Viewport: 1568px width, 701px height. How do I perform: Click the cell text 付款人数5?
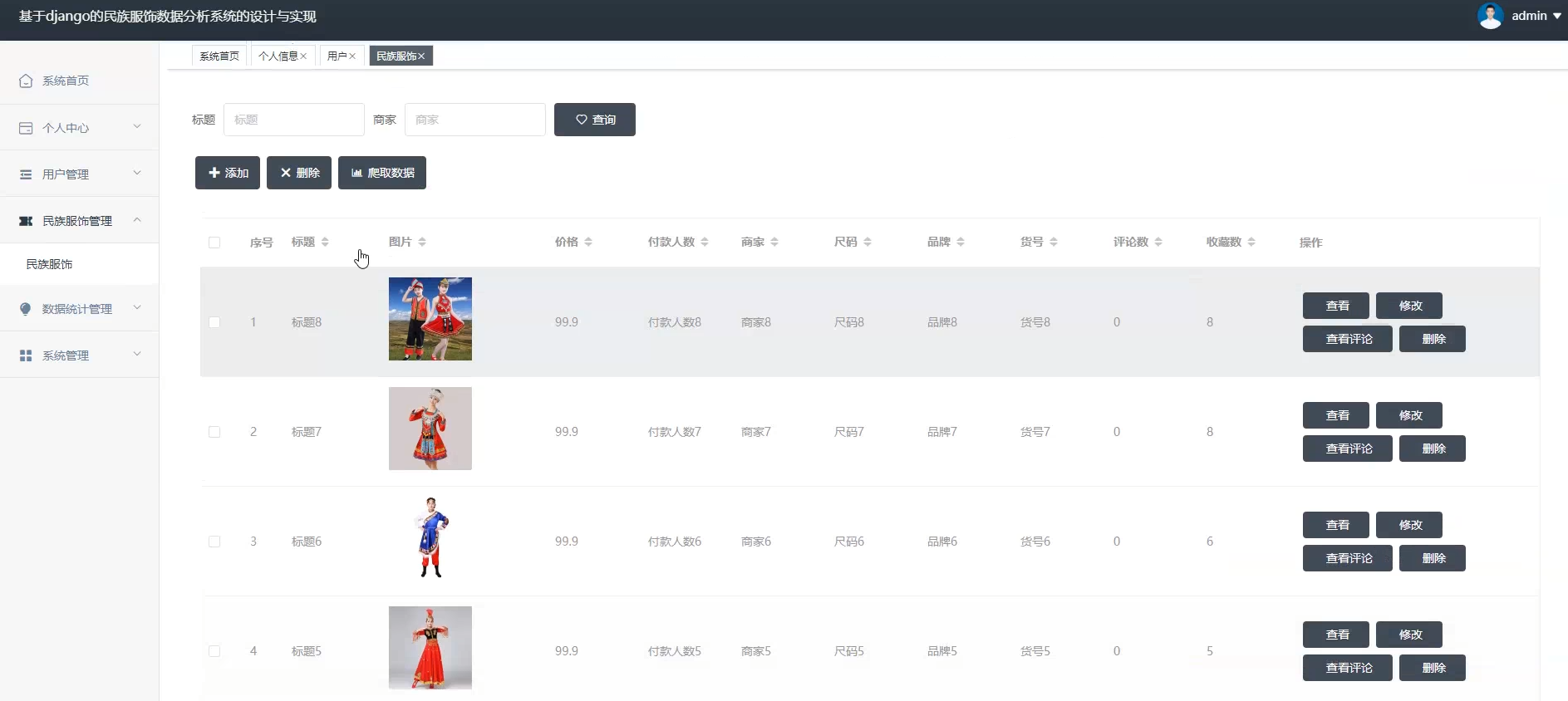click(675, 651)
